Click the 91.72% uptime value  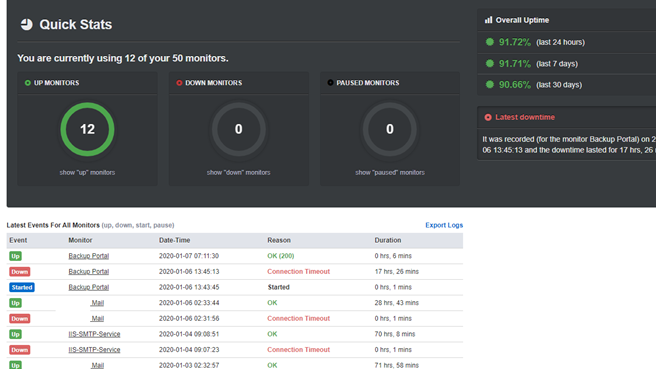tap(515, 42)
